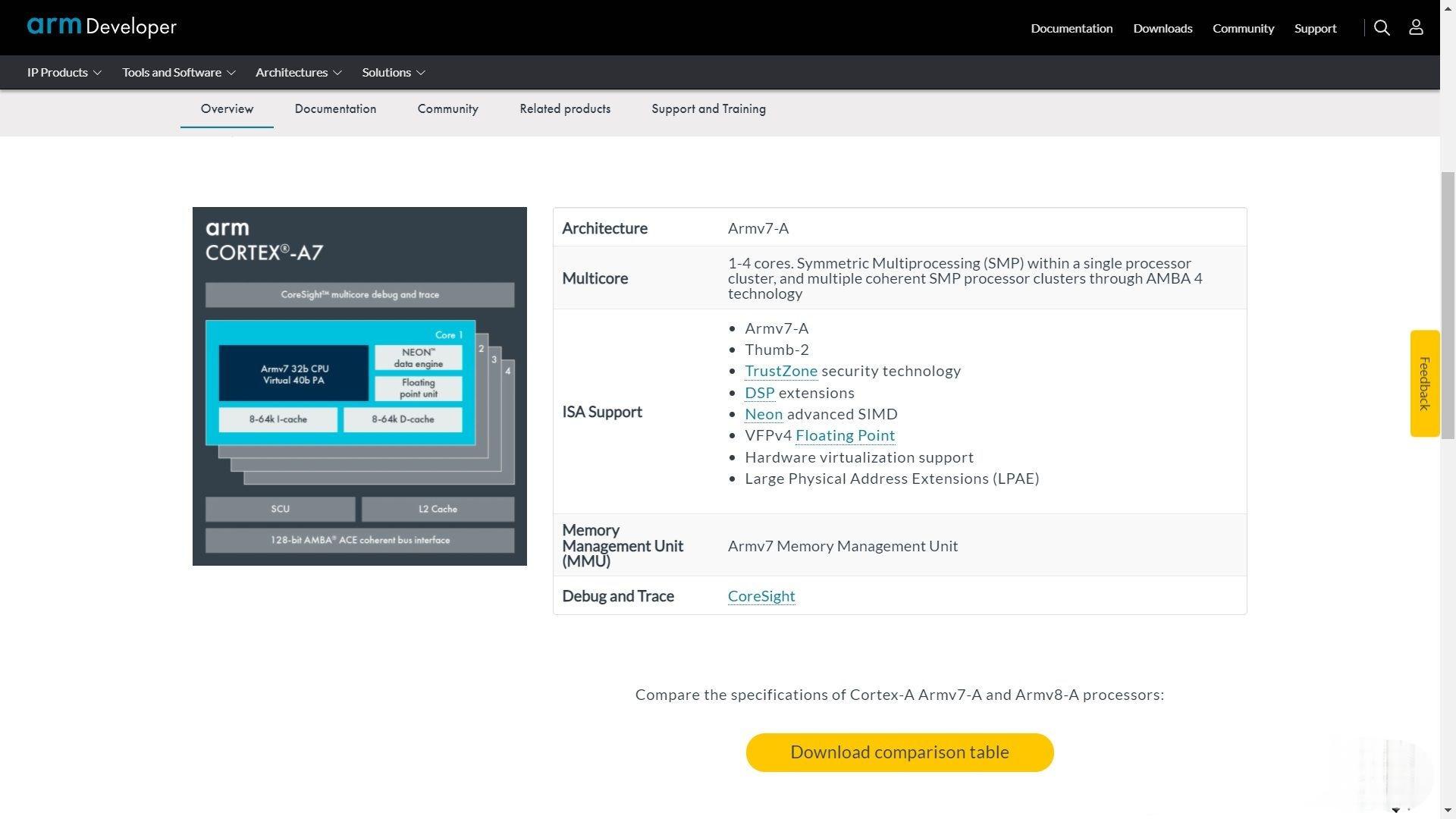1456x819 pixels.
Task: Open the Support and Training tab
Action: point(708,108)
